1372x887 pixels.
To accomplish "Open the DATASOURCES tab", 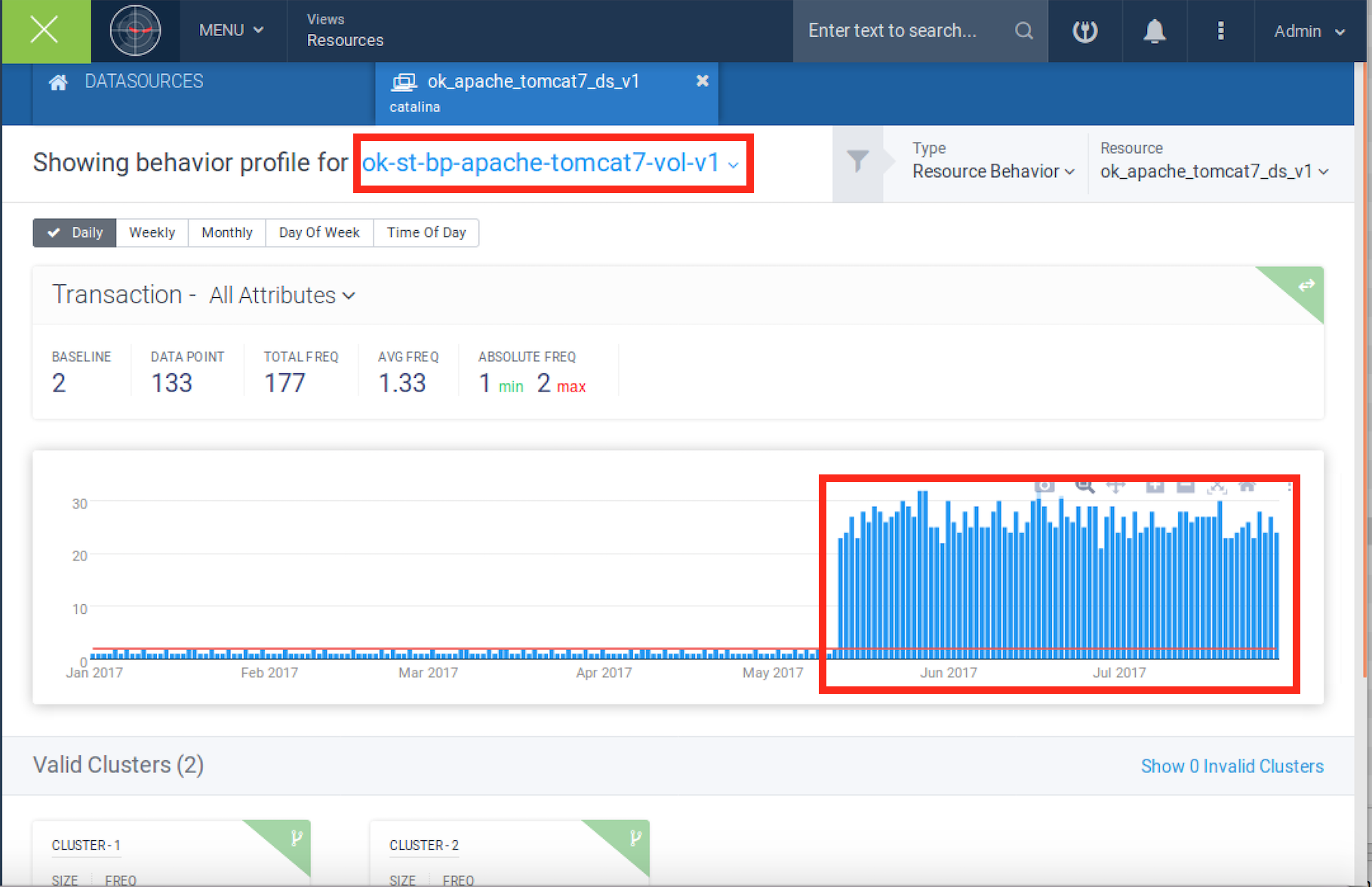I will [x=143, y=81].
